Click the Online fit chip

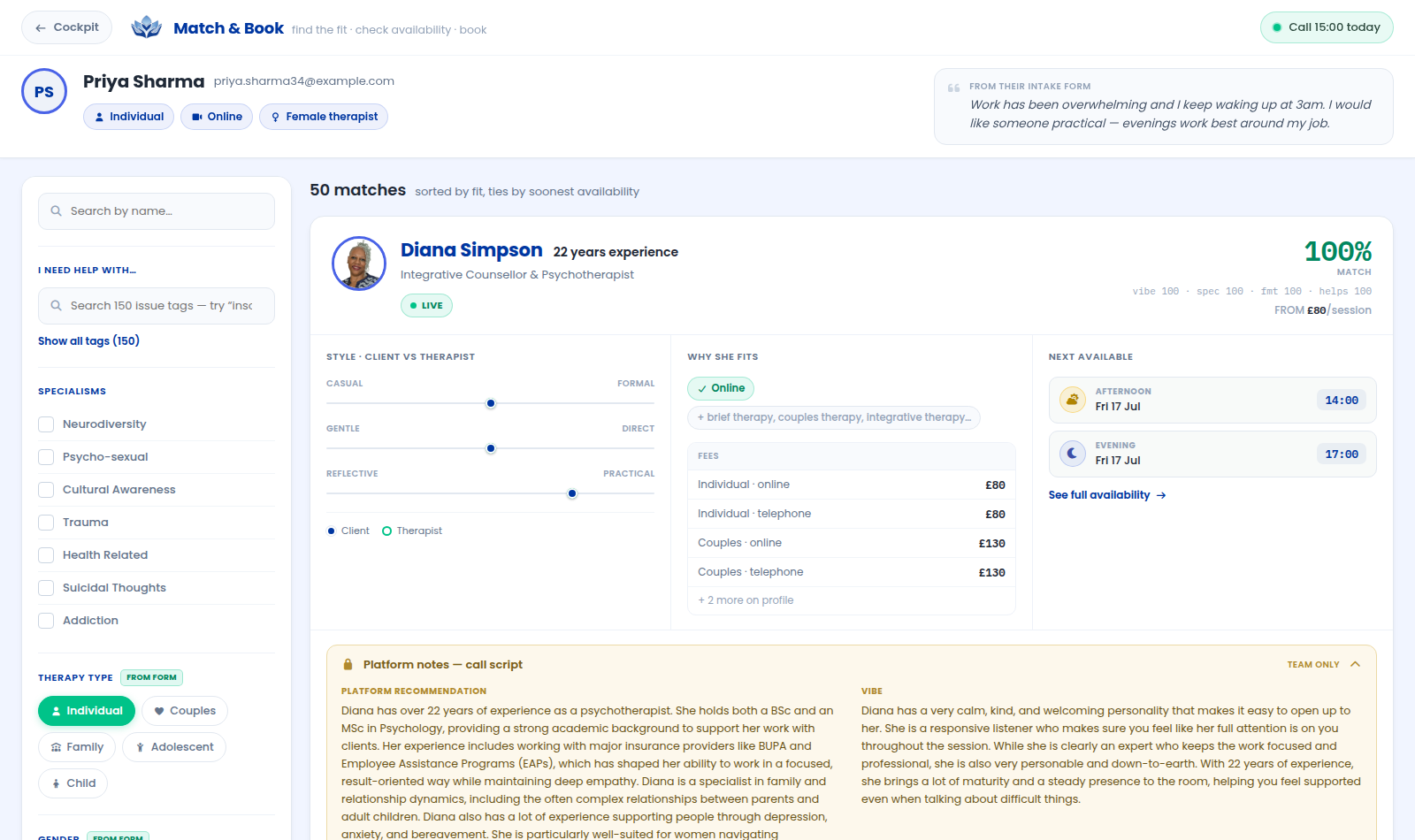(721, 388)
